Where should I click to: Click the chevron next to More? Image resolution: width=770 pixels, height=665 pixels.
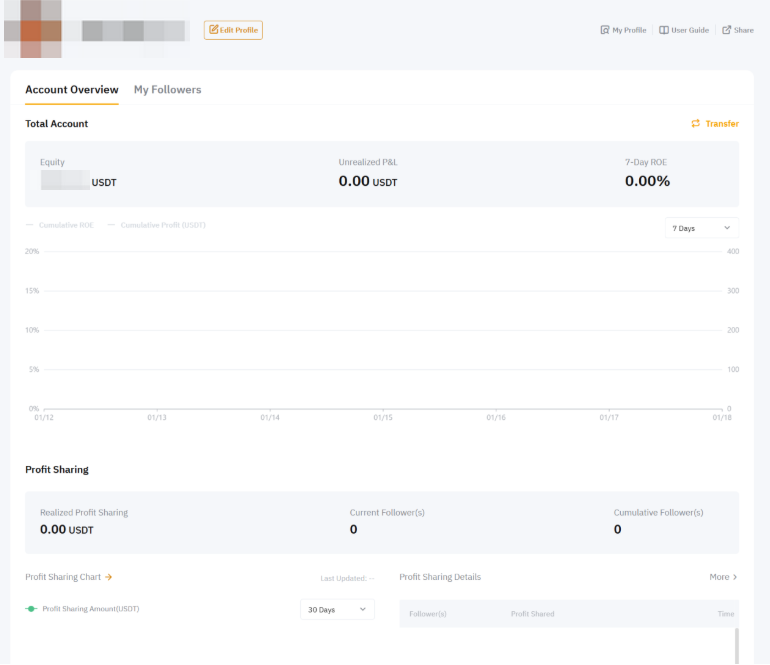click(735, 577)
